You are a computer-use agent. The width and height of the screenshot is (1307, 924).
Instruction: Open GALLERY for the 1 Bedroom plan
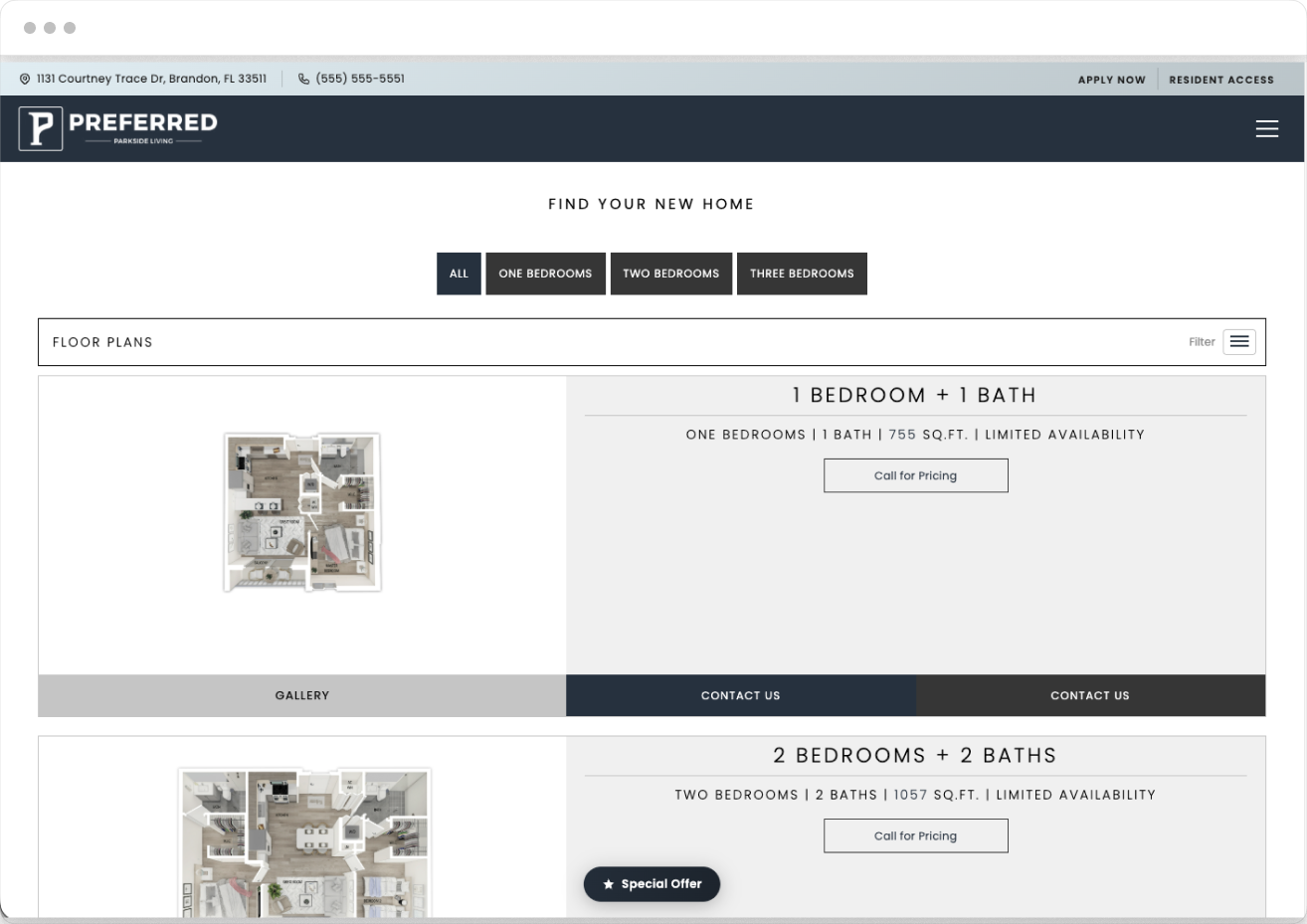[302, 695]
